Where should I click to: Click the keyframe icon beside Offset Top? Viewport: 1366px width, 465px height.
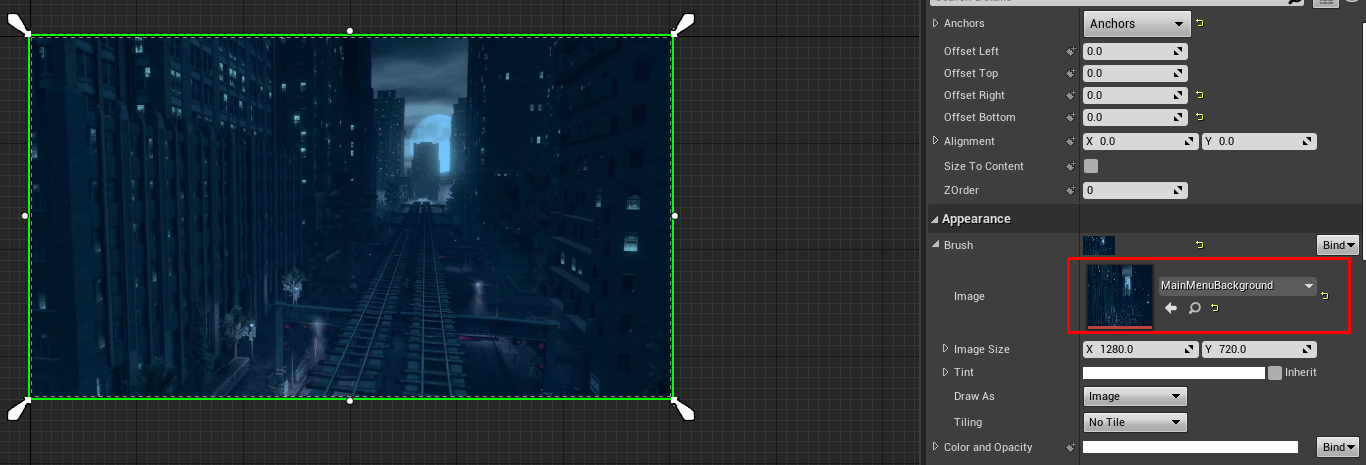coord(1071,73)
